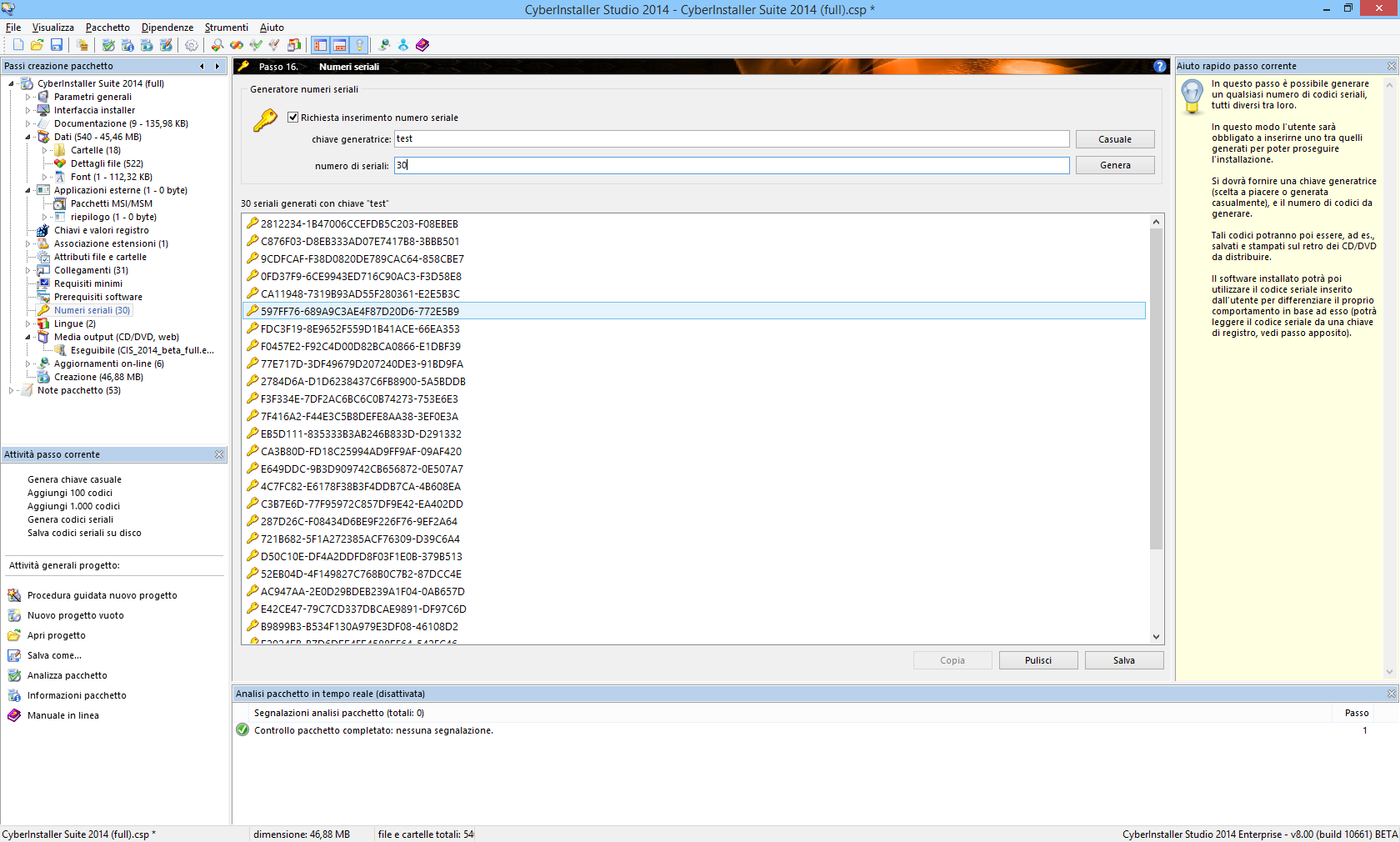Click Aggiungi 1.000 codici activity link
The height and width of the screenshot is (842, 1400).
click(x=73, y=506)
